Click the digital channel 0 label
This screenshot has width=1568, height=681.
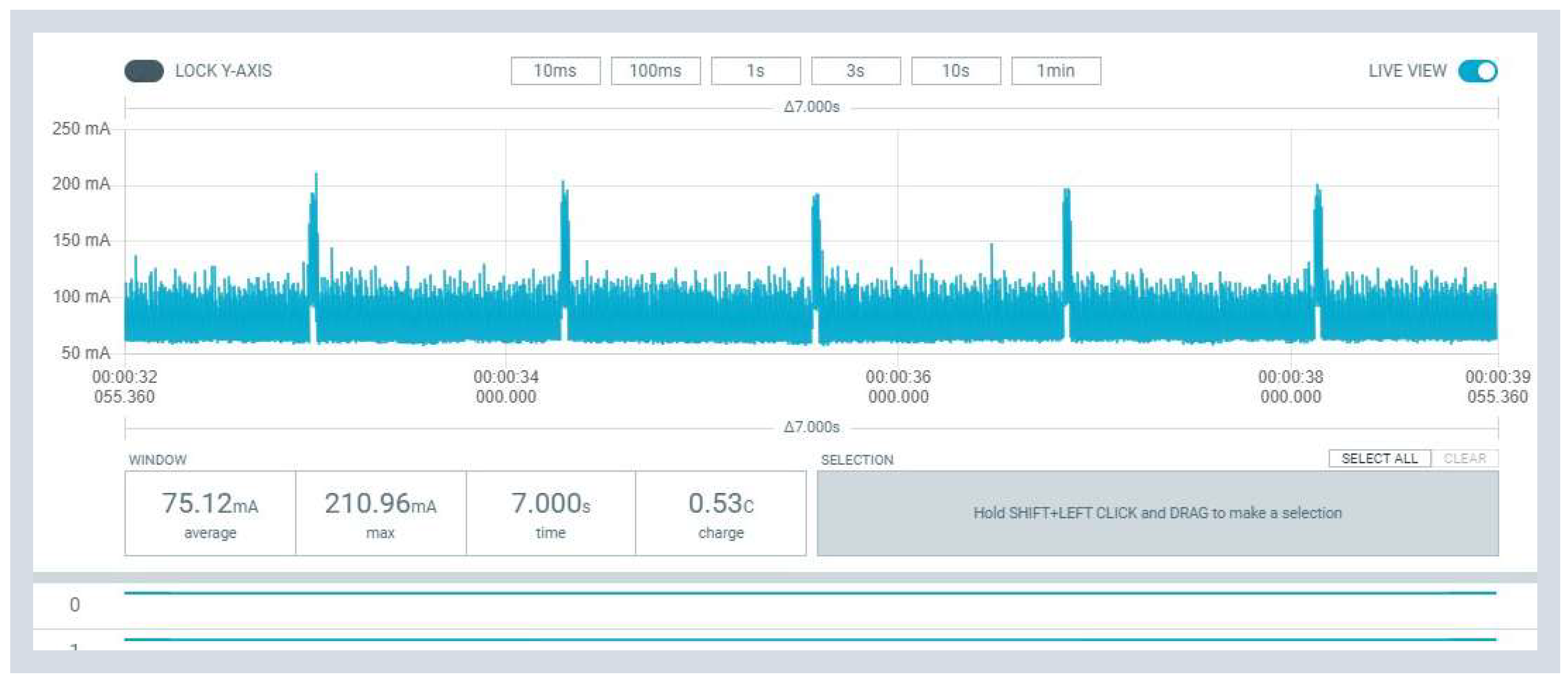(x=75, y=605)
